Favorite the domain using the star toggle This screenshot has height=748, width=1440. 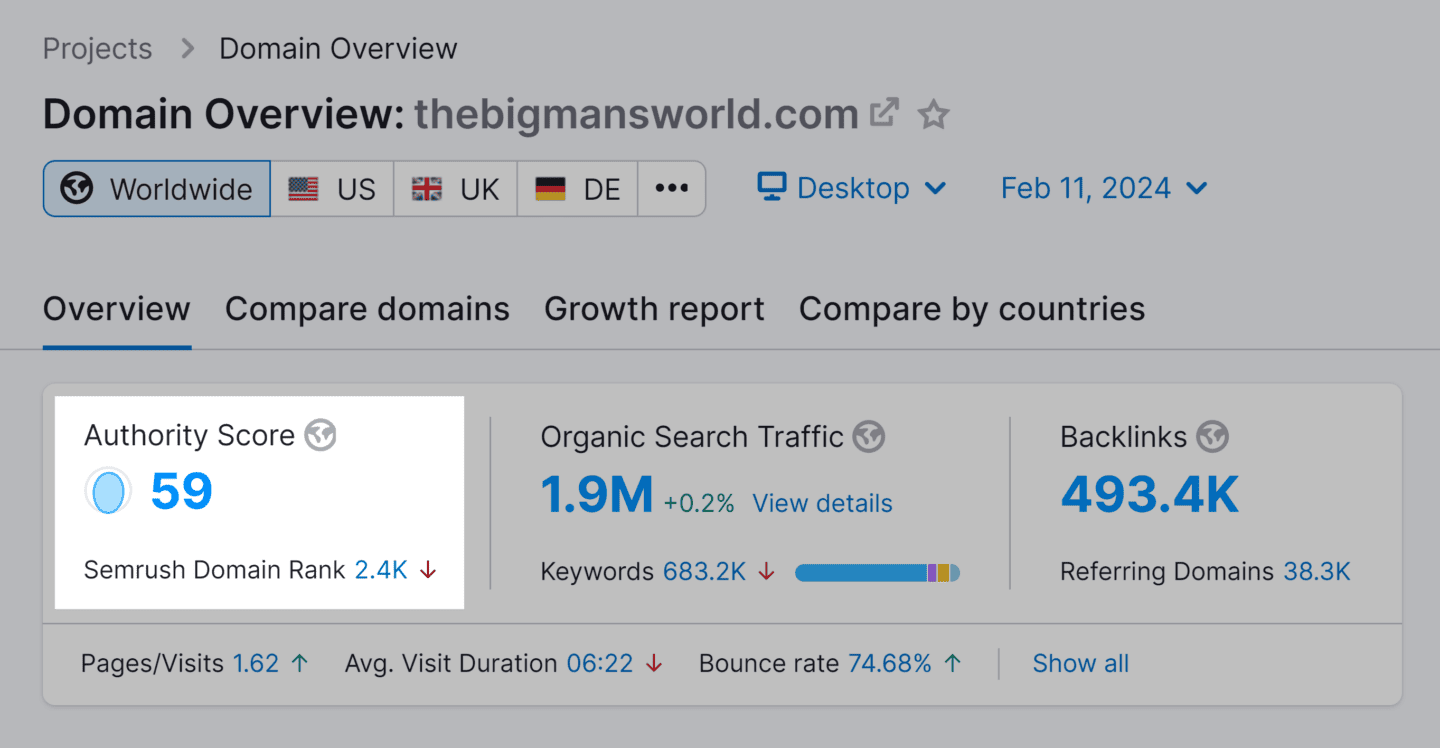tap(933, 114)
